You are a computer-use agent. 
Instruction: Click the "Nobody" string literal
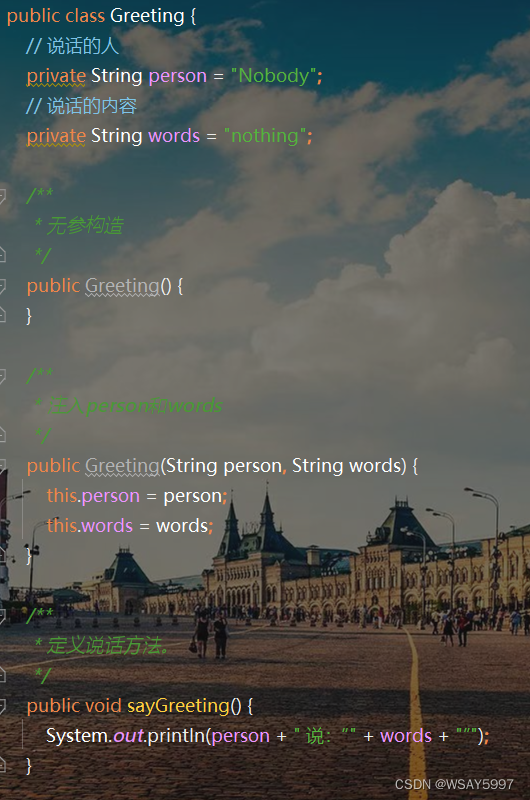click(x=273, y=76)
